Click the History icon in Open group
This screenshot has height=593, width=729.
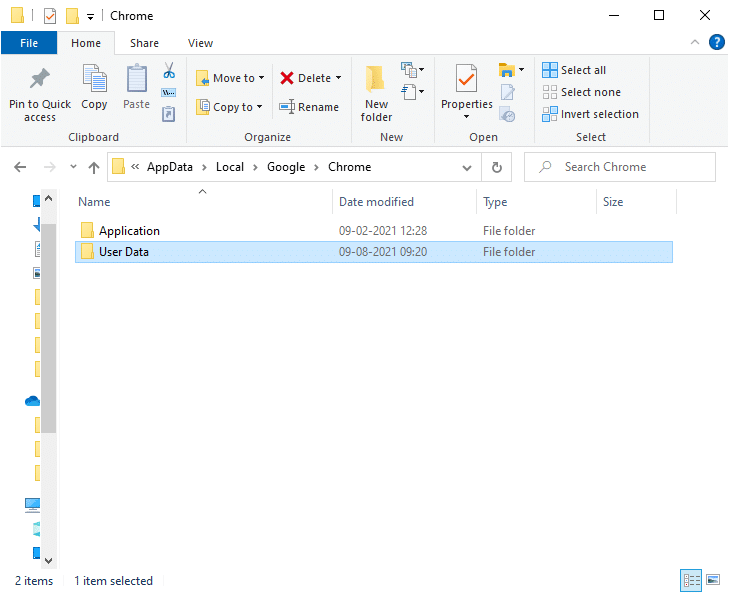(507, 114)
